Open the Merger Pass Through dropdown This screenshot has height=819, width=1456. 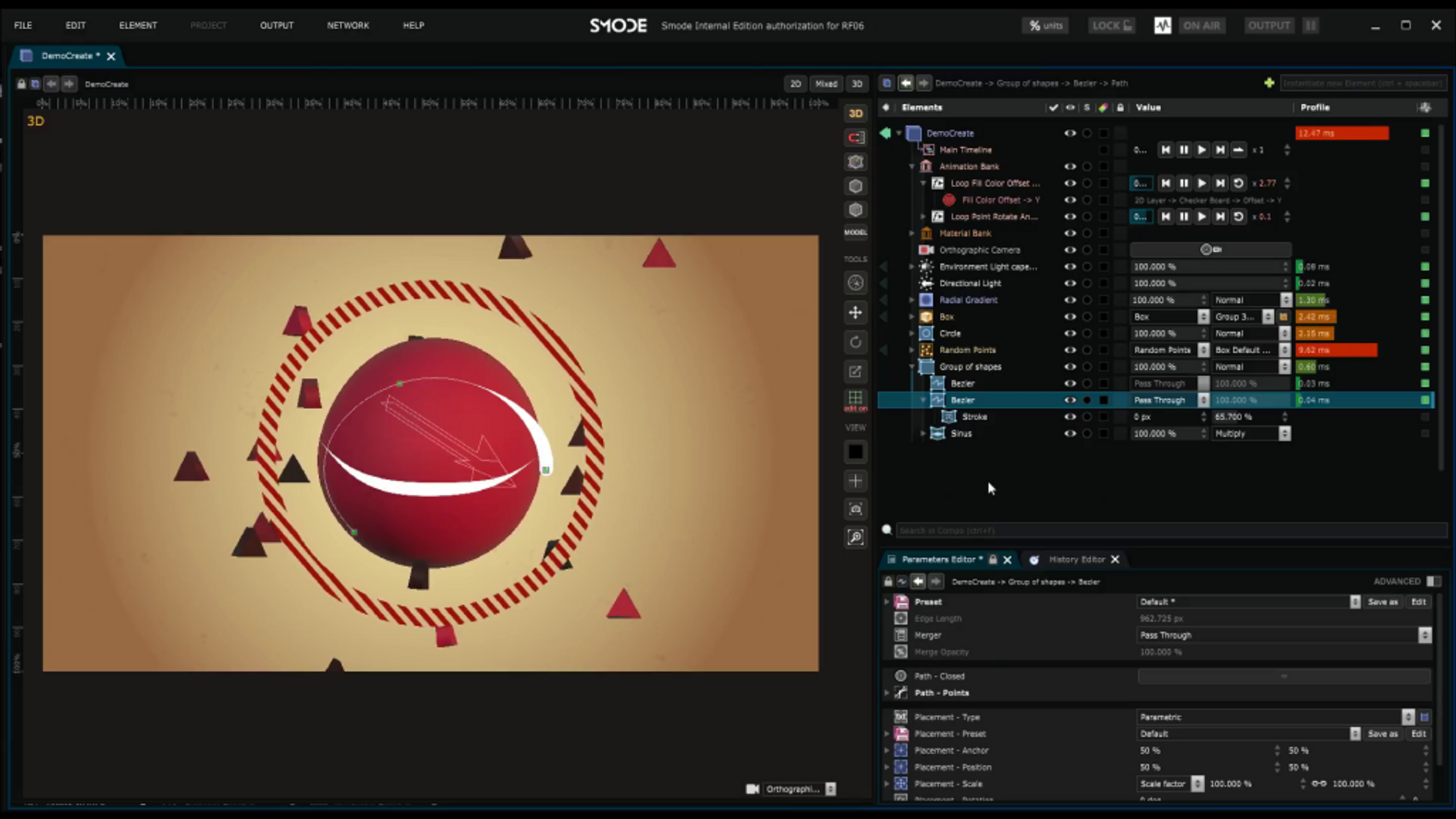[1424, 636]
